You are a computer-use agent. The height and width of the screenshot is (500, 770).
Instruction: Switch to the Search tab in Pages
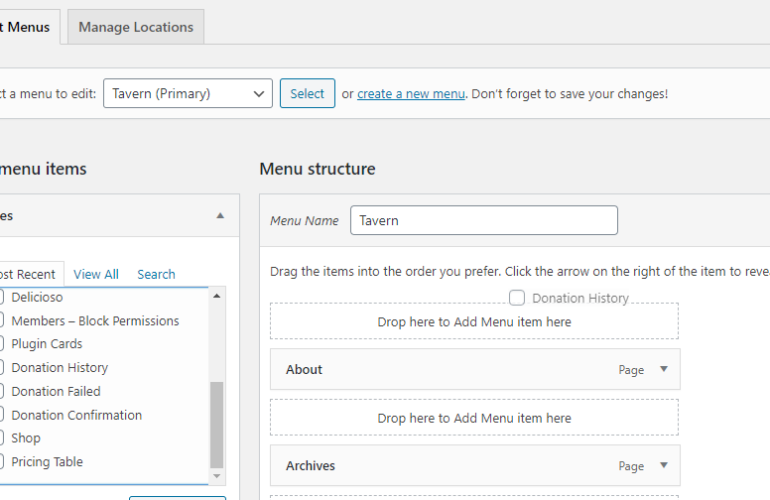[156, 274]
